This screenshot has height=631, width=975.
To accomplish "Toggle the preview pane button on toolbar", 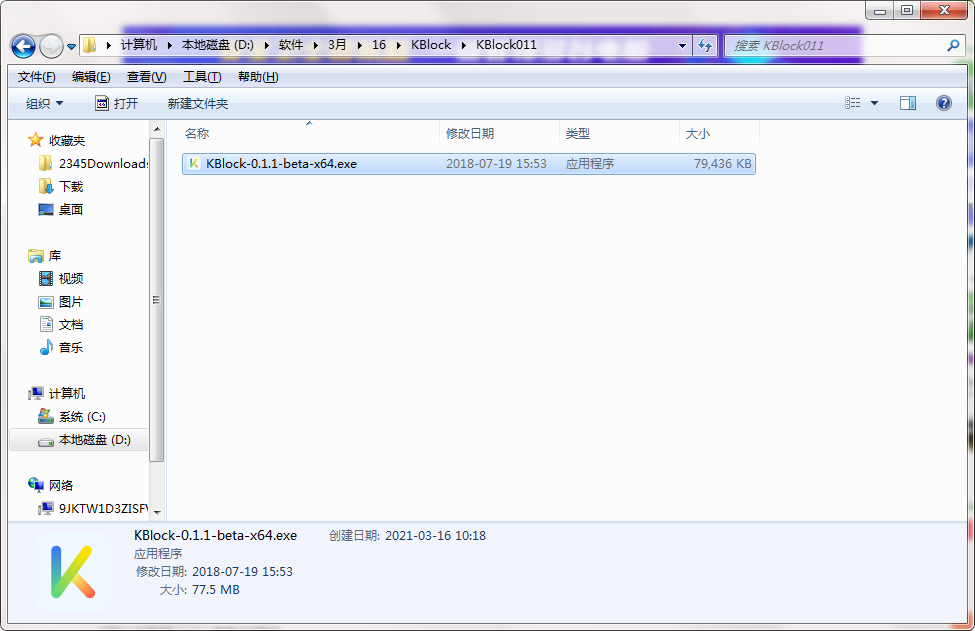I will pos(908,103).
